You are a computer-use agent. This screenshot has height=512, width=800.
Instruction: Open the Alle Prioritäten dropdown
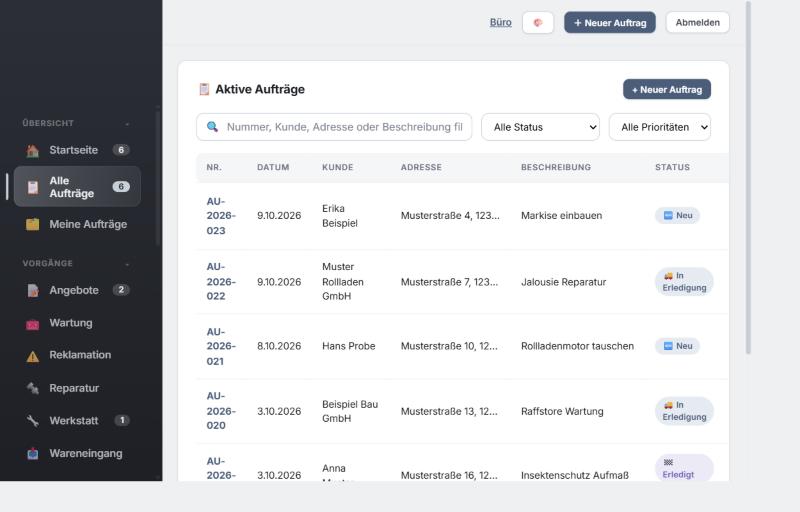660,127
